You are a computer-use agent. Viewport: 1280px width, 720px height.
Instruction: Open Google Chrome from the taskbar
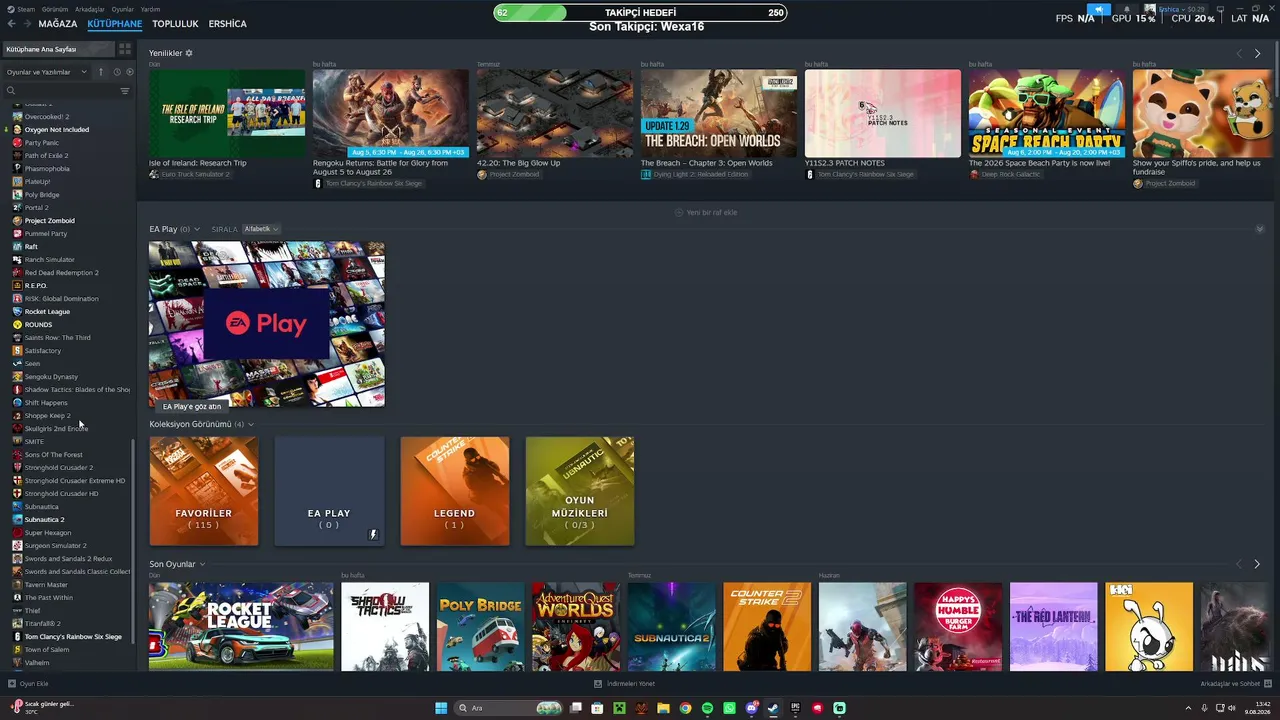click(x=685, y=708)
